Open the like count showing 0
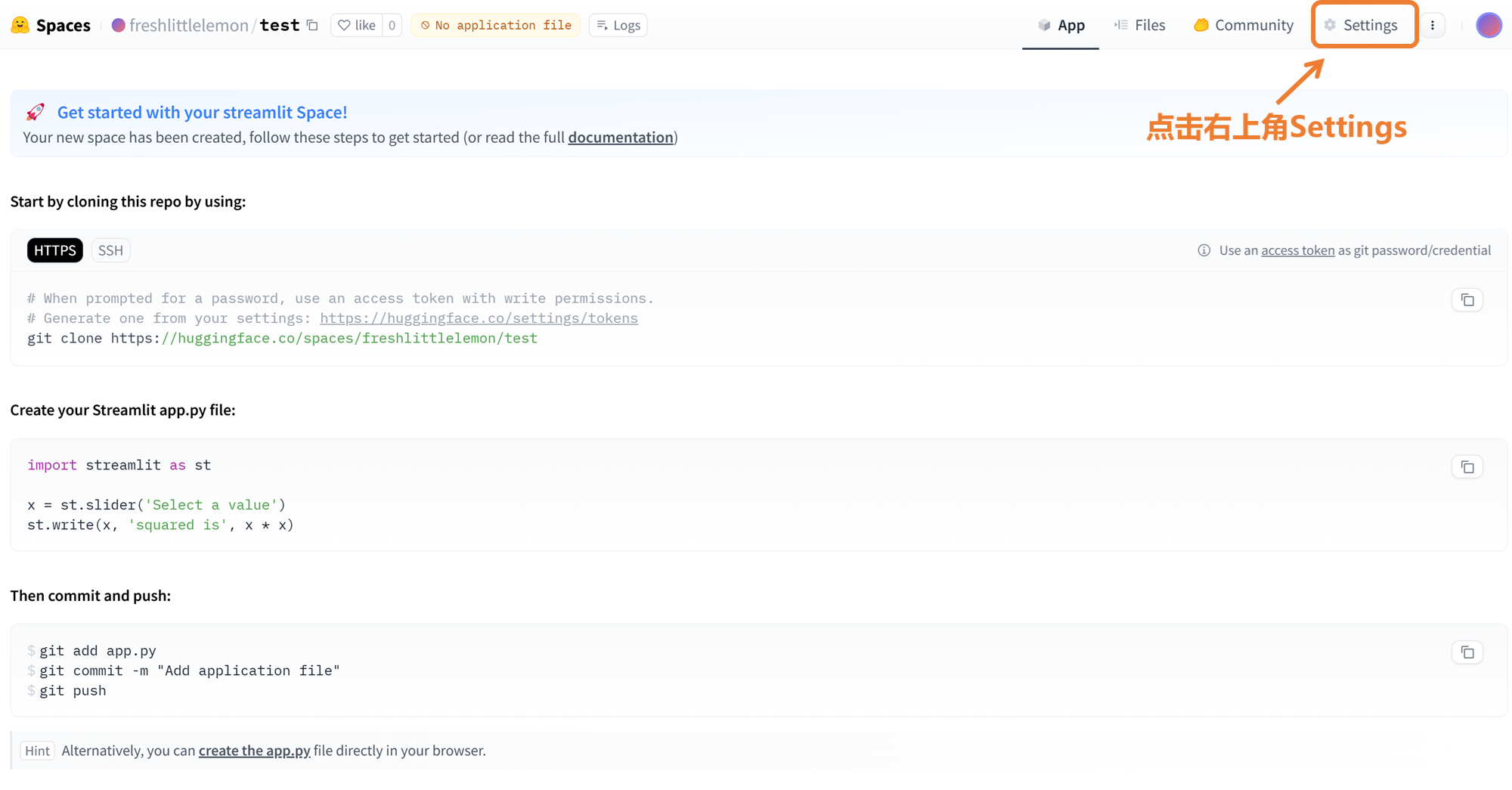The width and height of the screenshot is (1512, 790). tap(392, 25)
